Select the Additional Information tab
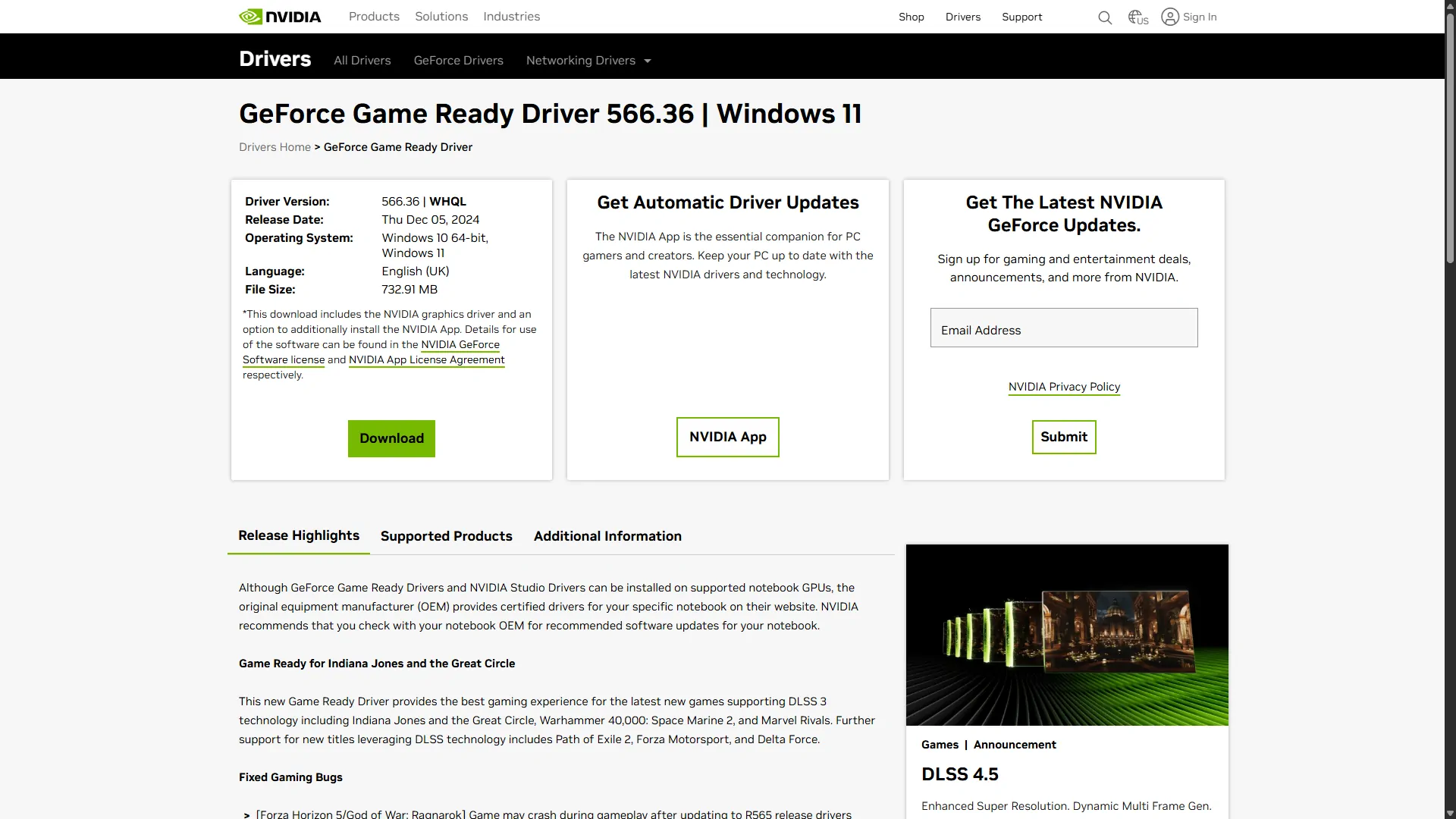Viewport: 1456px width, 819px height. 607,536
